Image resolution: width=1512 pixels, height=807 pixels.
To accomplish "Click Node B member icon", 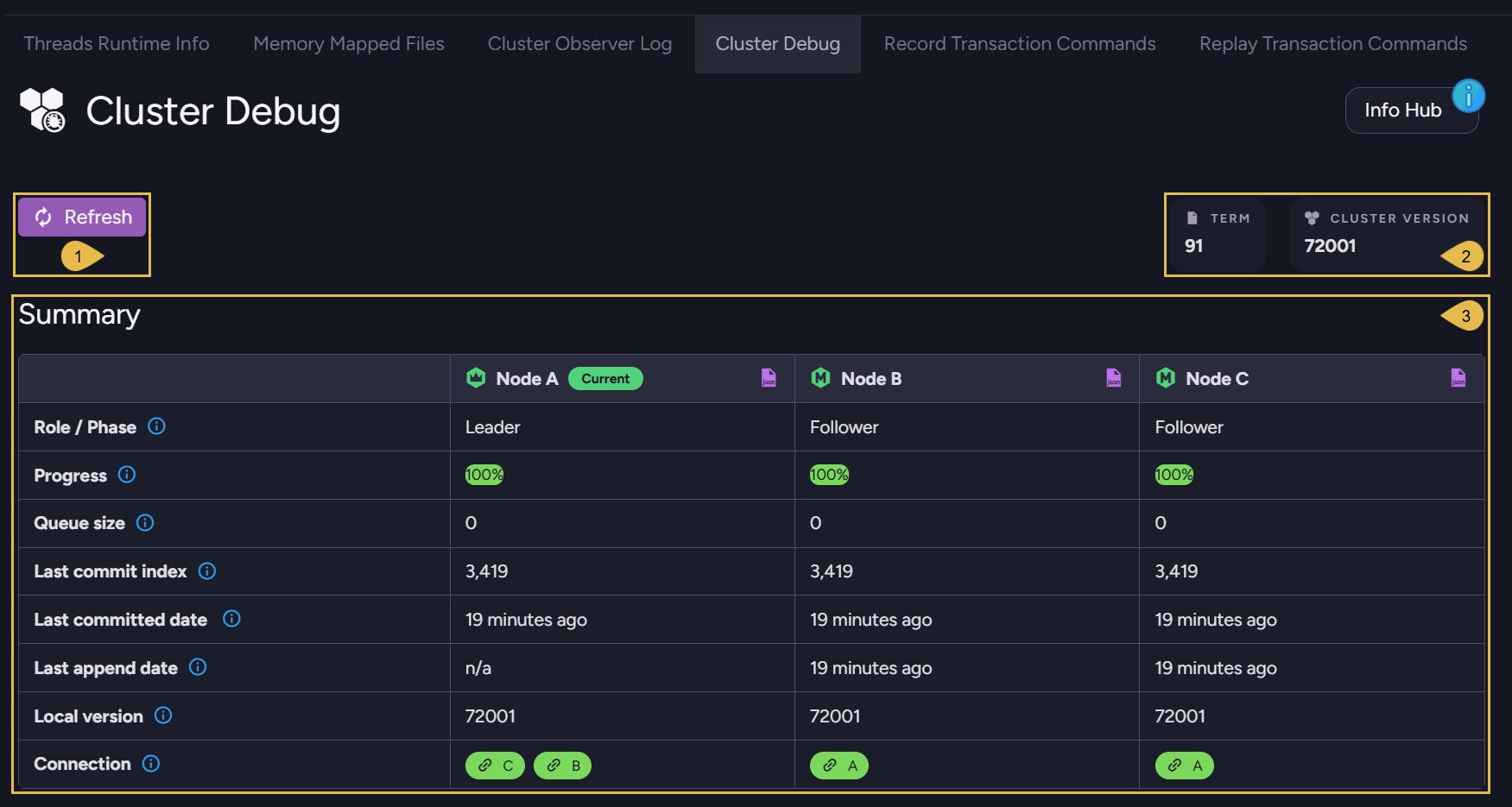I will point(820,378).
